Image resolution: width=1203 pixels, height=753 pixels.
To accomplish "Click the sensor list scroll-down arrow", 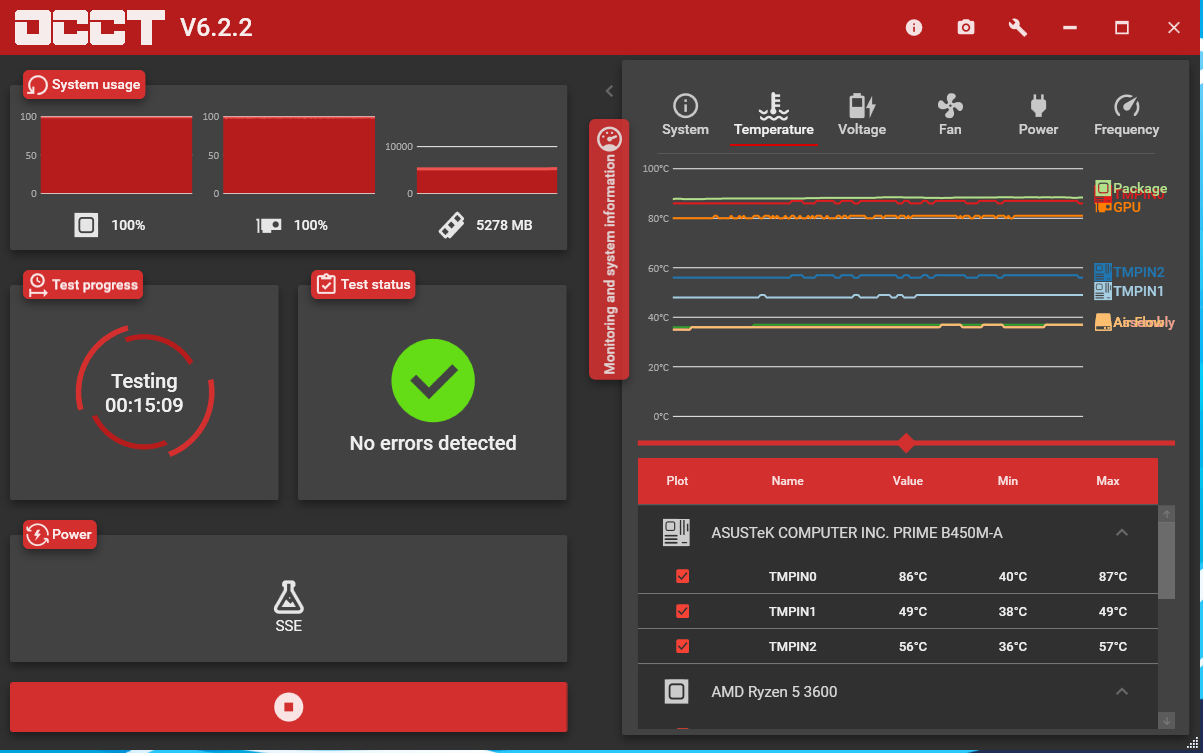I will click(1166, 720).
